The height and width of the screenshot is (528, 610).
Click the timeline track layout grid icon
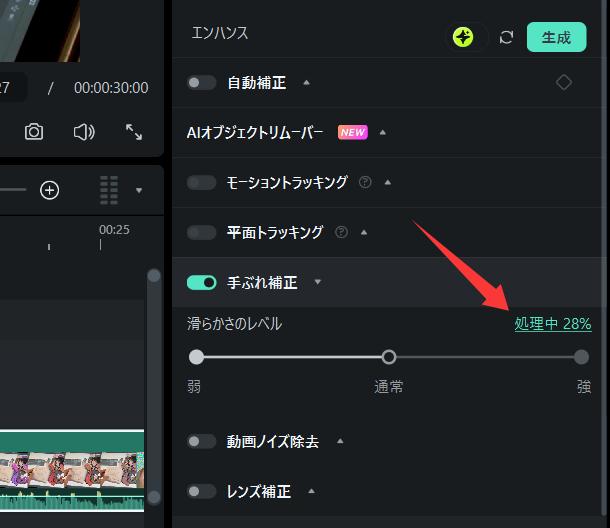pyautogui.click(x=109, y=190)
